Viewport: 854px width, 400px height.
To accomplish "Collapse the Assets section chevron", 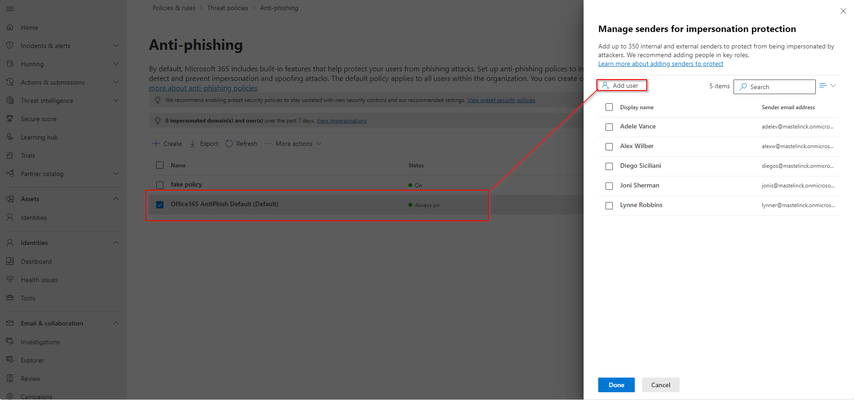I will (116, 199).
